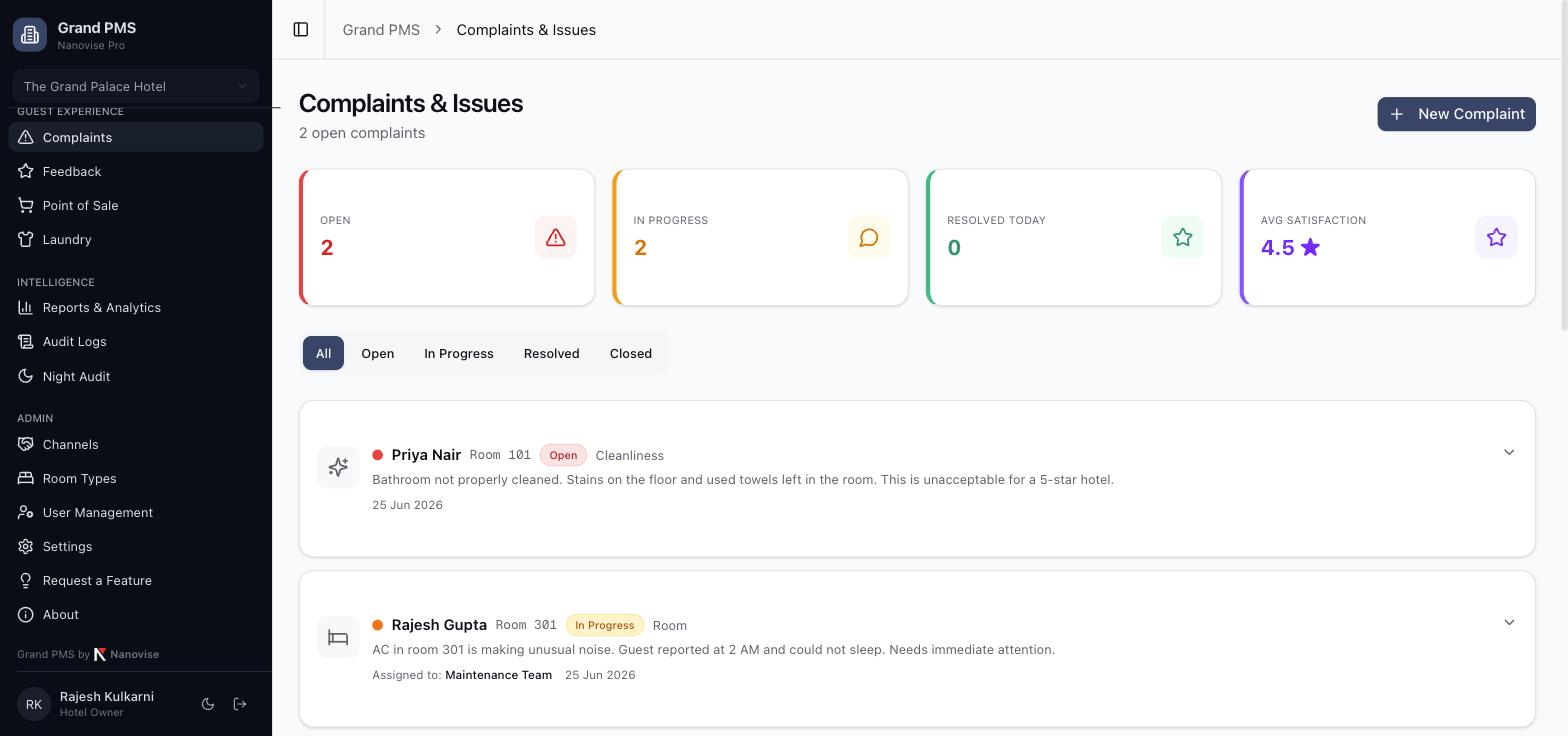Click '2 open complaints' subtitle
The image size is (1568, 736).
[x=362, y=133]
